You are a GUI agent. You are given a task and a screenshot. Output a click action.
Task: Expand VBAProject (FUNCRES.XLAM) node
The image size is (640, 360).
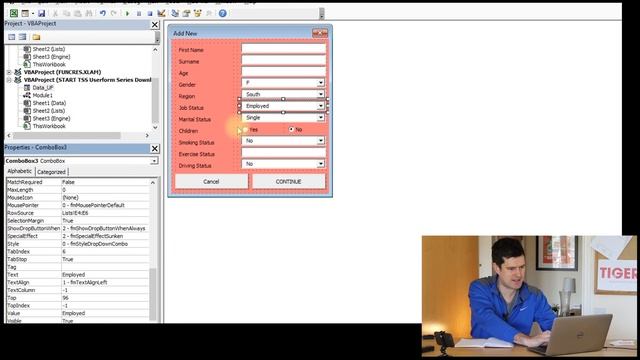tap(9, 72)
